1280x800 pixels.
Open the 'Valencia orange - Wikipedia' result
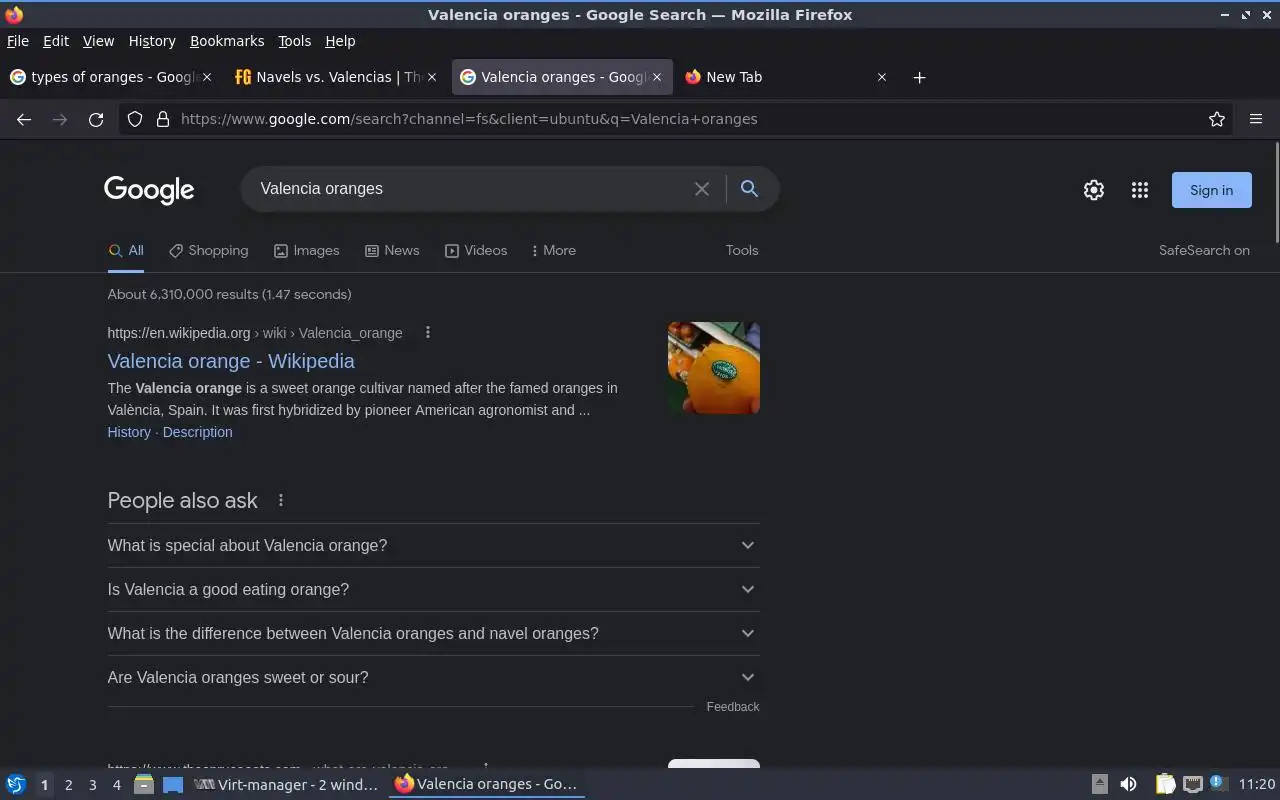231,361
